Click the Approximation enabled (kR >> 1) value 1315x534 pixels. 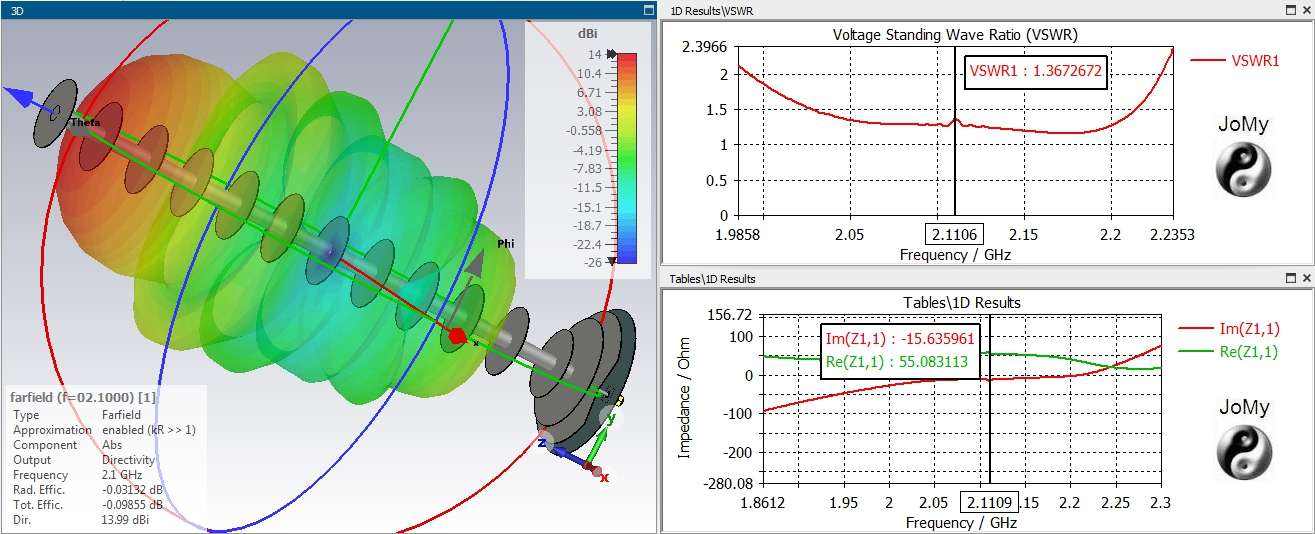150,430
